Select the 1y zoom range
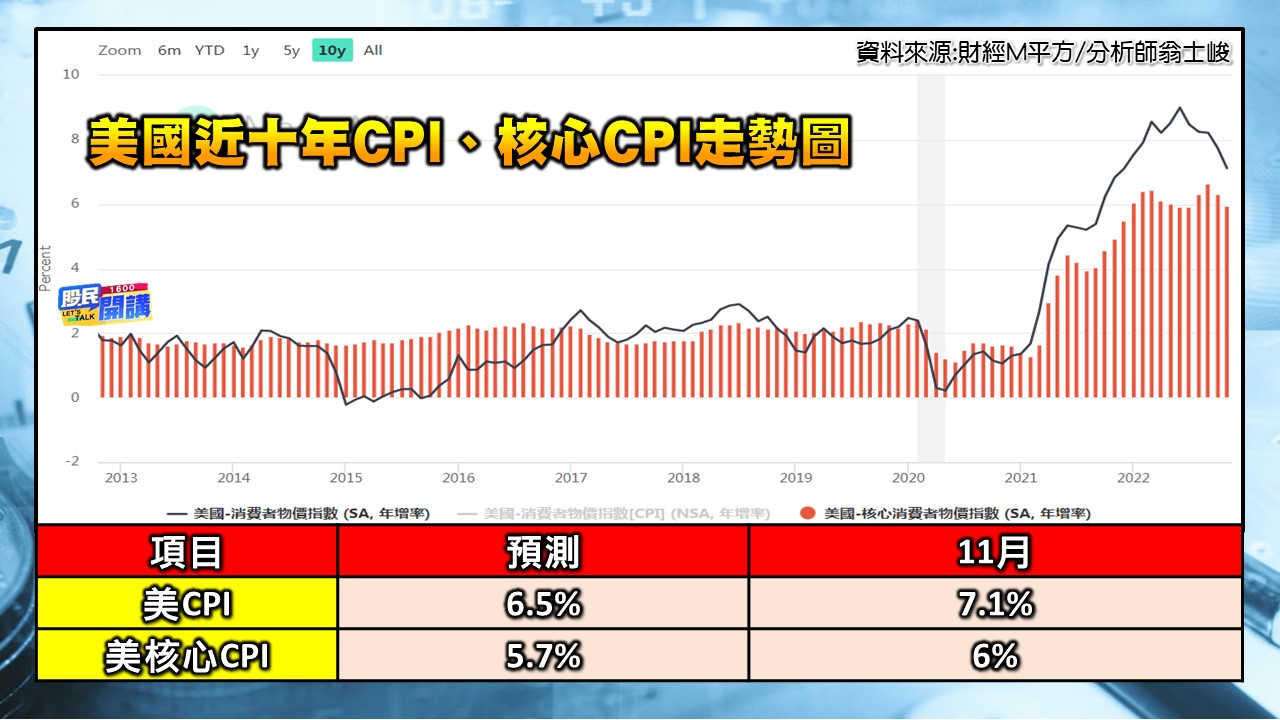 point(251,50)
